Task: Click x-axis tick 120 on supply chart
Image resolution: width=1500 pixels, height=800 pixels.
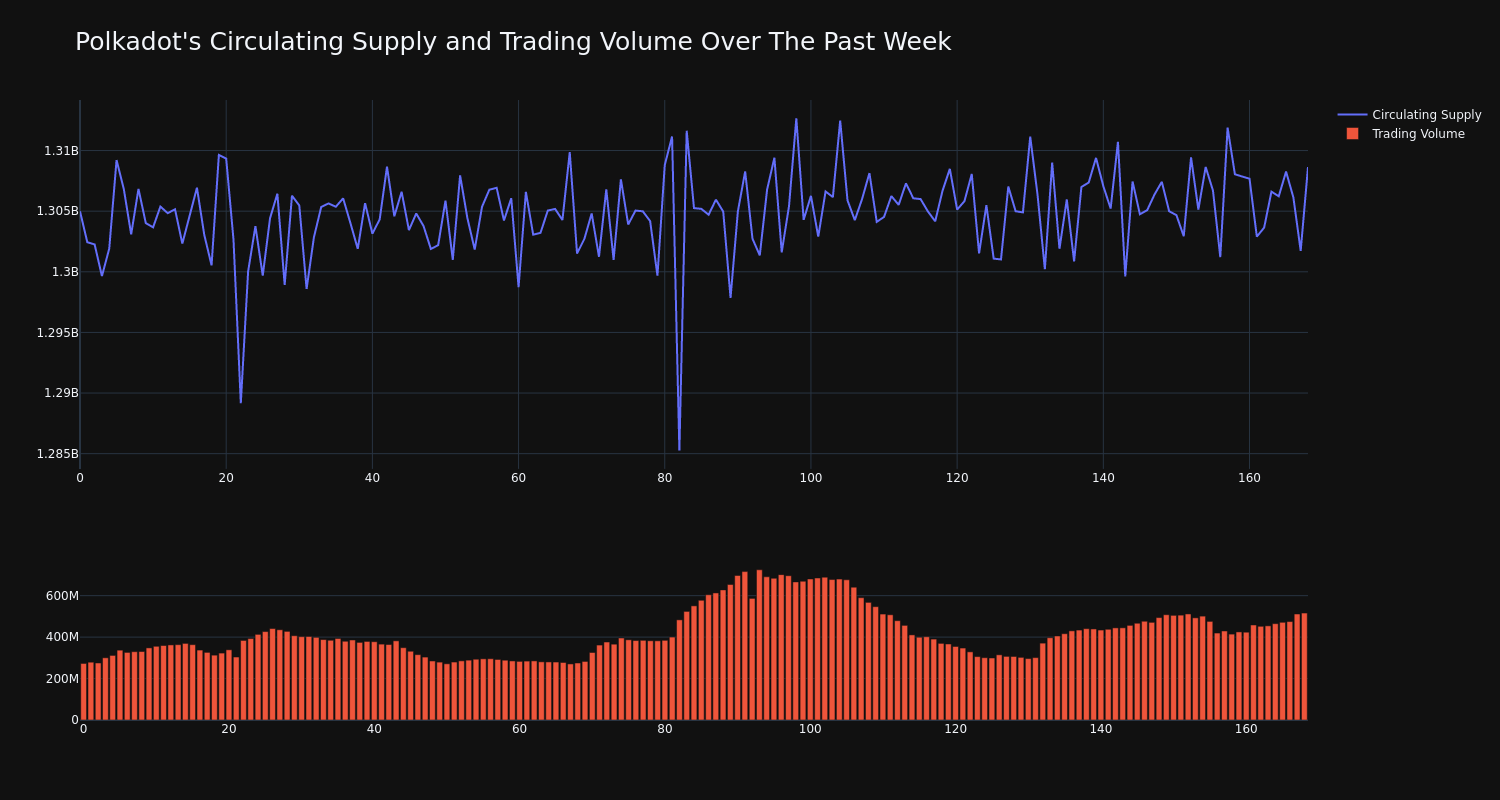Action: [x=957, y=478]
